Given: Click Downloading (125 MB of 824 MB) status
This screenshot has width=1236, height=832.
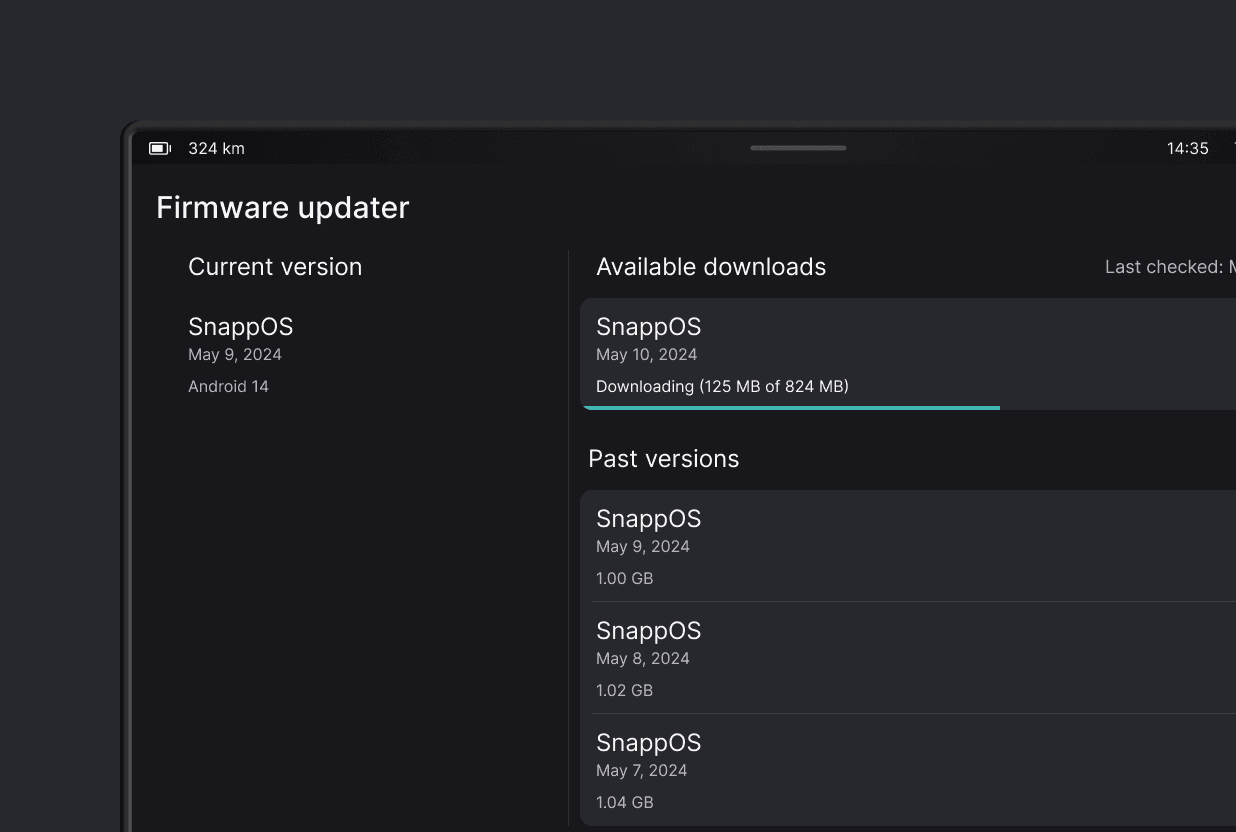Looking at the screenshot, I should coord(722,386).
